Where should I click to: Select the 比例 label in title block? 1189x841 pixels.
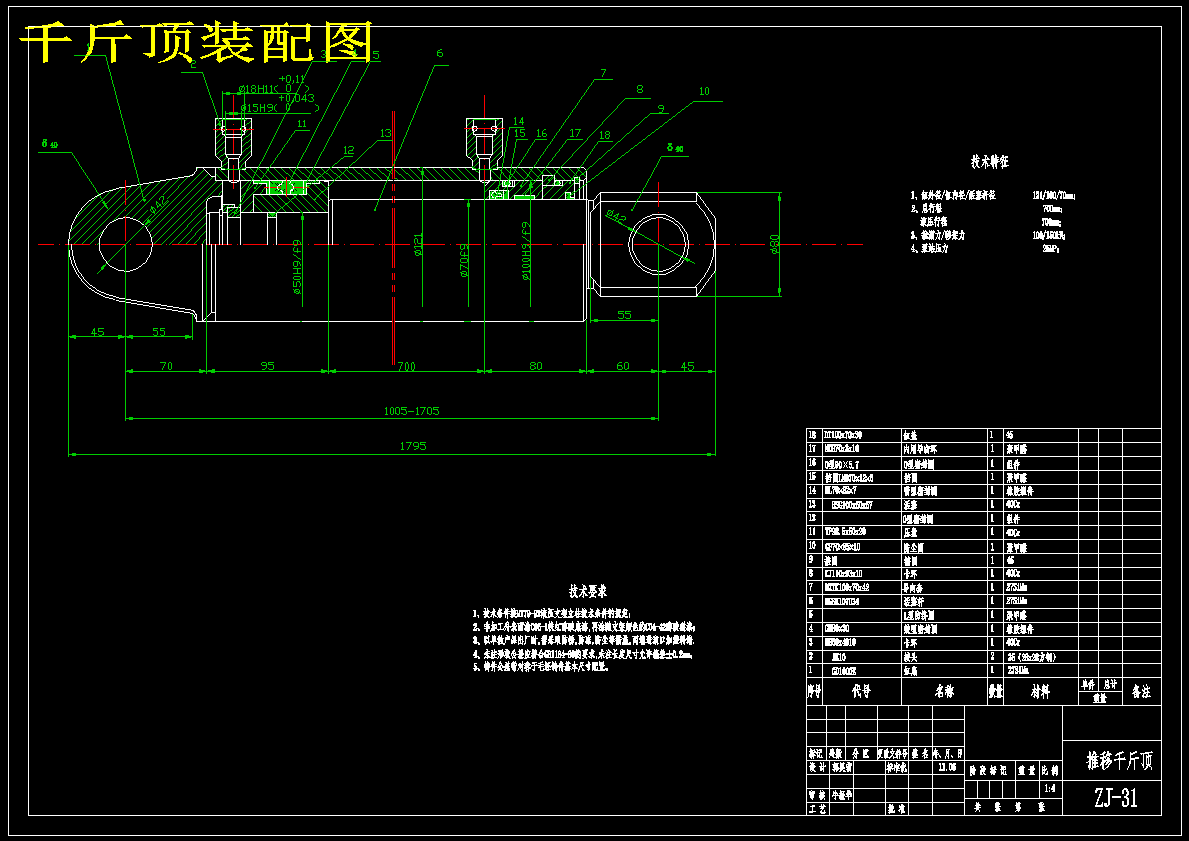coord(1049,770)
